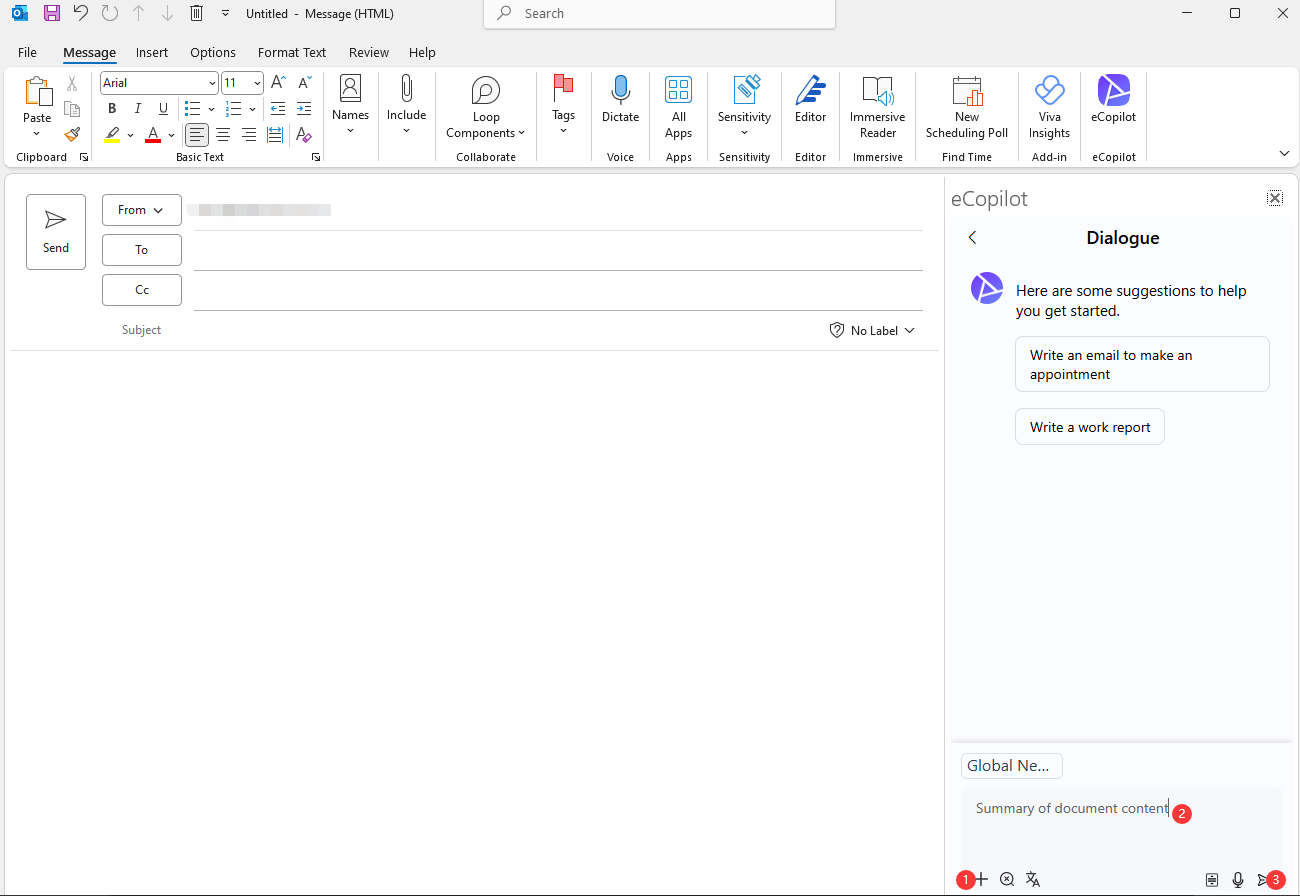Apply the red font color swatch
Image resolution: width=1300 pixels, height=896 pixels.
(x=153, y=135)
